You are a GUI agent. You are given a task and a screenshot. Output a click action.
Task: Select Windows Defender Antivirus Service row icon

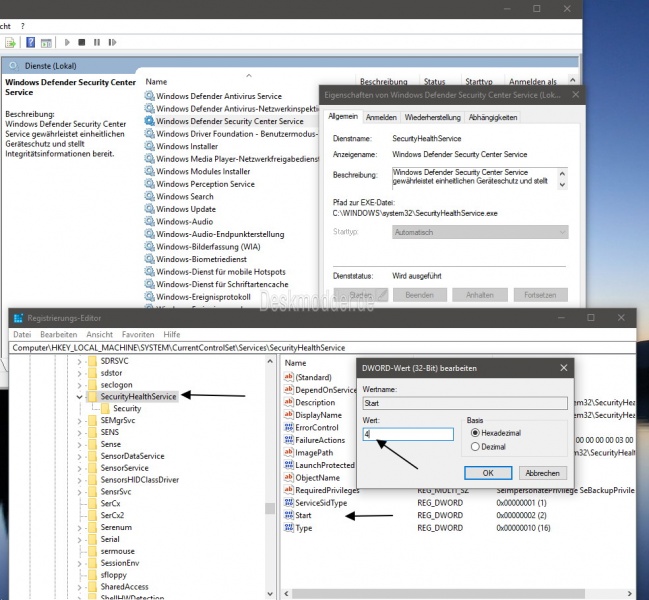(x=149, y=96)
